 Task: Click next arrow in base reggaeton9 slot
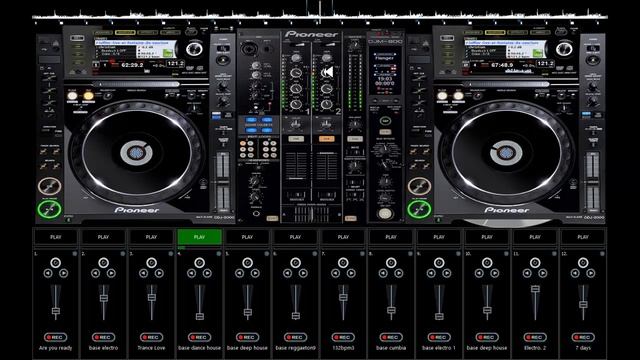point(303,273)
